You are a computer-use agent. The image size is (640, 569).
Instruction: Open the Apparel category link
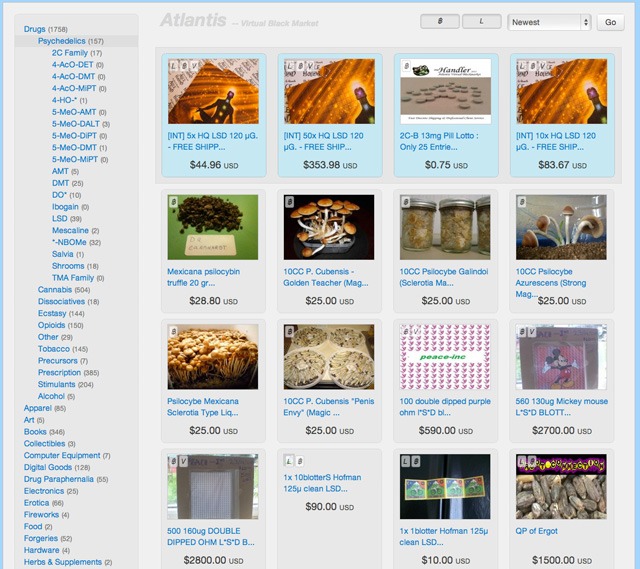click(38, 408)
